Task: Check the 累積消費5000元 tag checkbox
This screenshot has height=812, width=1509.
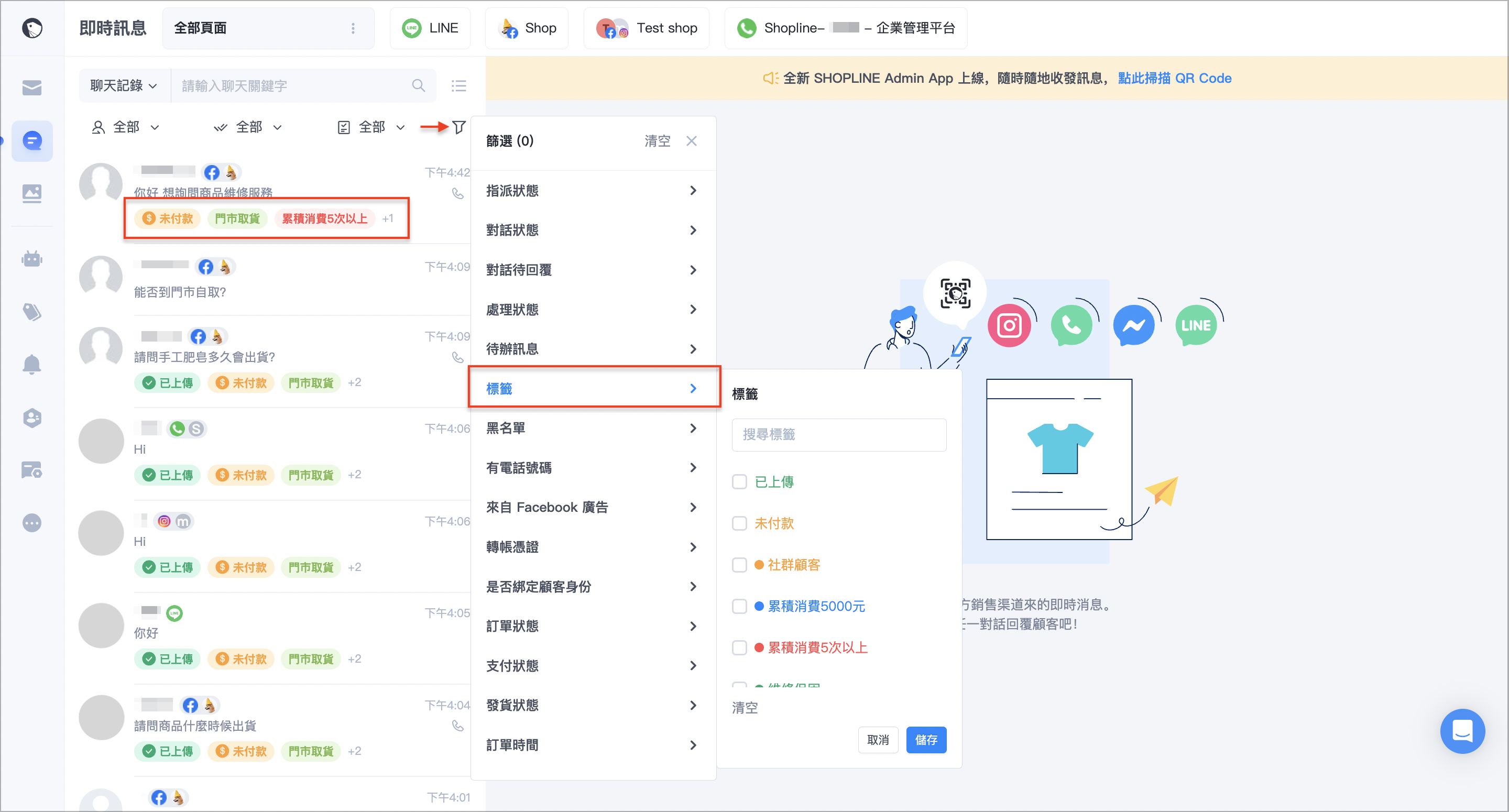Action: tap(739, 606)
